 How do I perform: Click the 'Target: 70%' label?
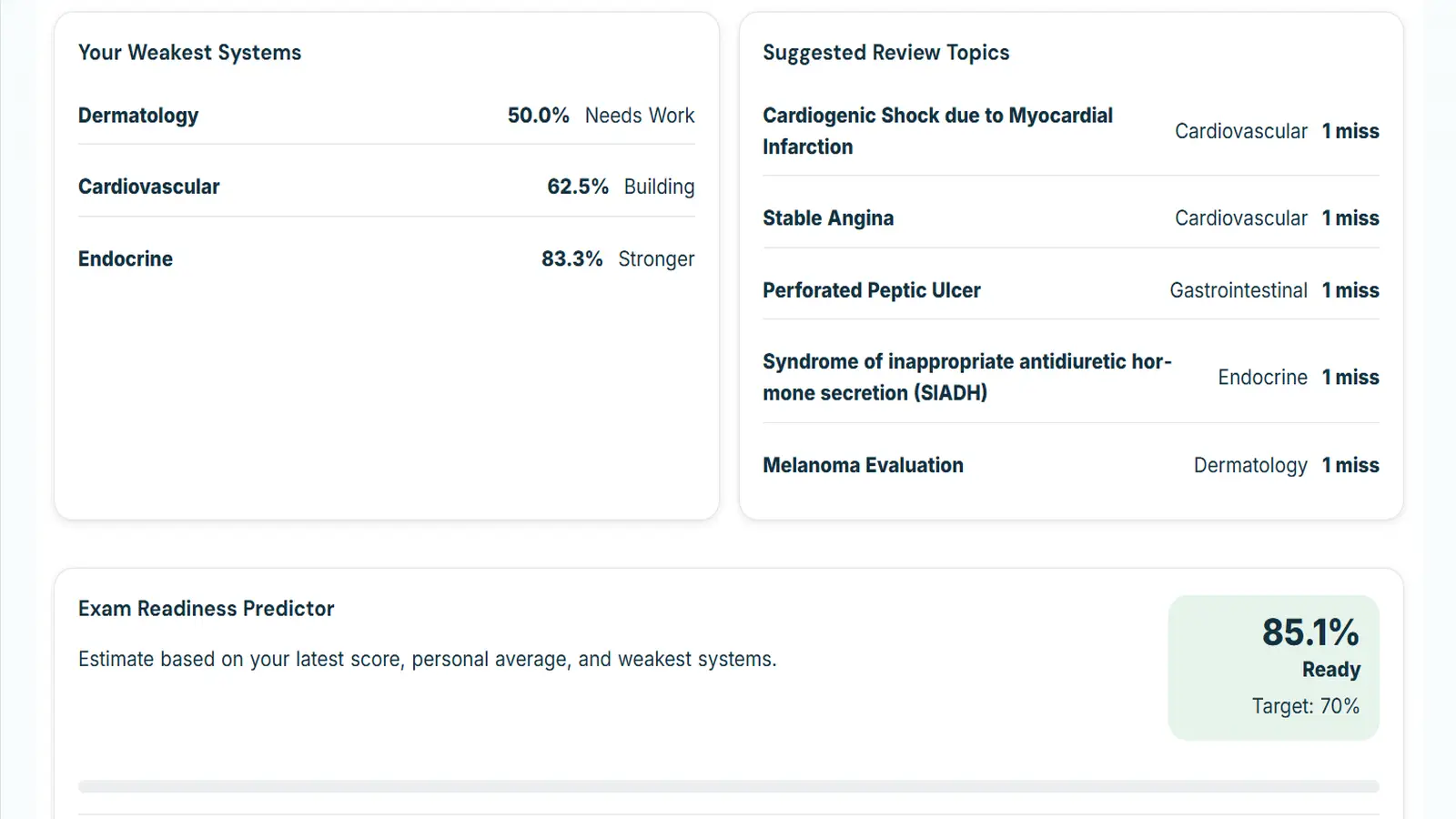[x=1305, y=705]
